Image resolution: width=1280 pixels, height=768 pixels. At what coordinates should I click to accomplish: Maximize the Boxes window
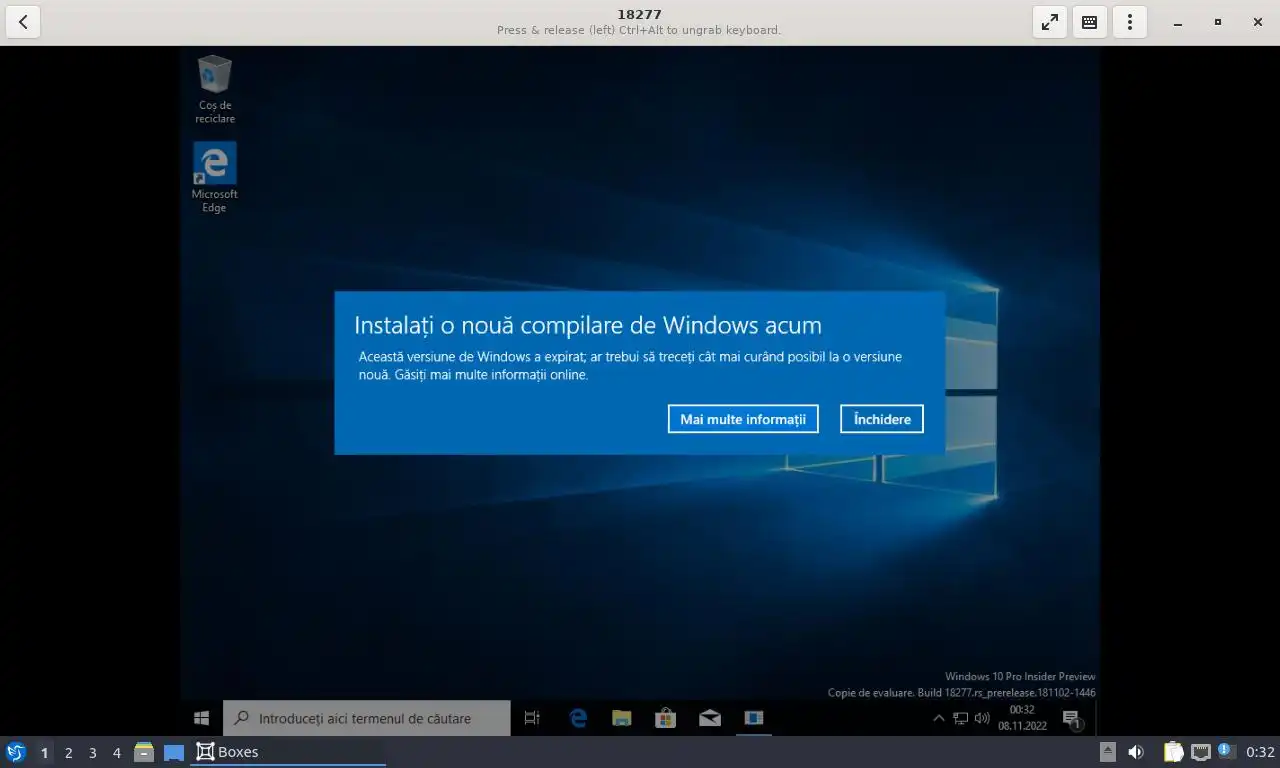click(x=1217, y=22)
